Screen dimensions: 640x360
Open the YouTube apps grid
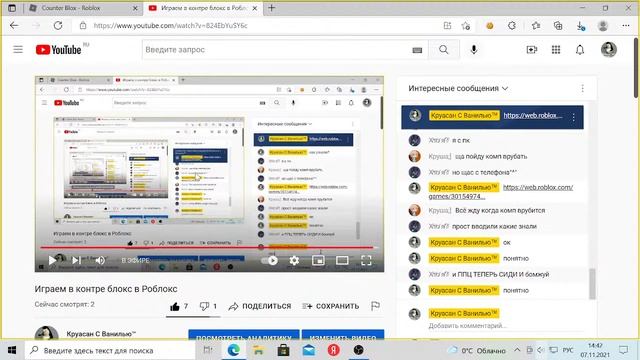(556, 50)
